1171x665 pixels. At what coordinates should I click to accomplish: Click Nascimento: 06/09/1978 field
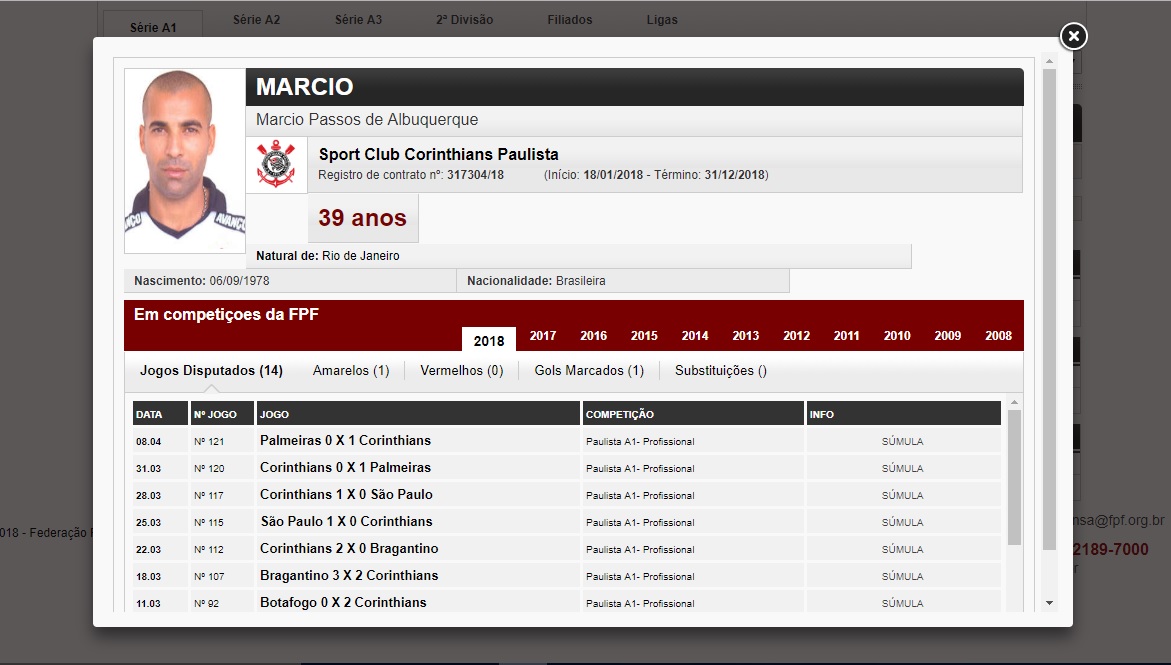291,281
